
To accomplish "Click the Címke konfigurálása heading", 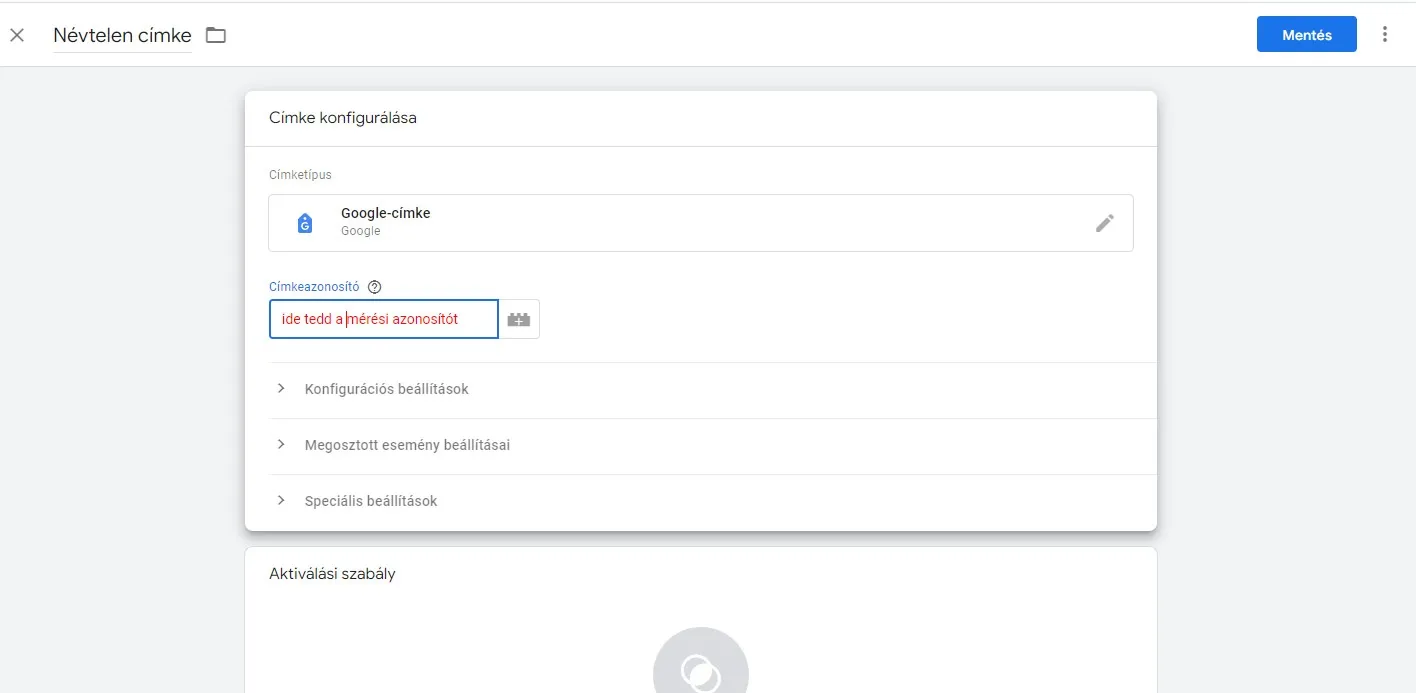I will pos(343,118).
